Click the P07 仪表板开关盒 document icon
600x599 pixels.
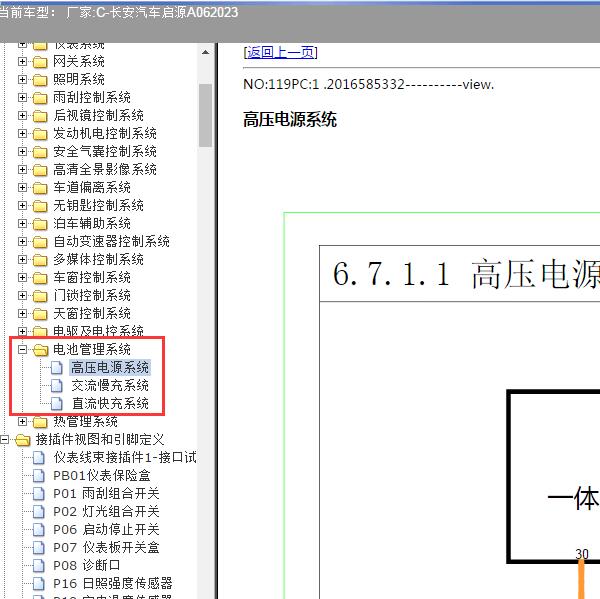(x=39, y=547)
